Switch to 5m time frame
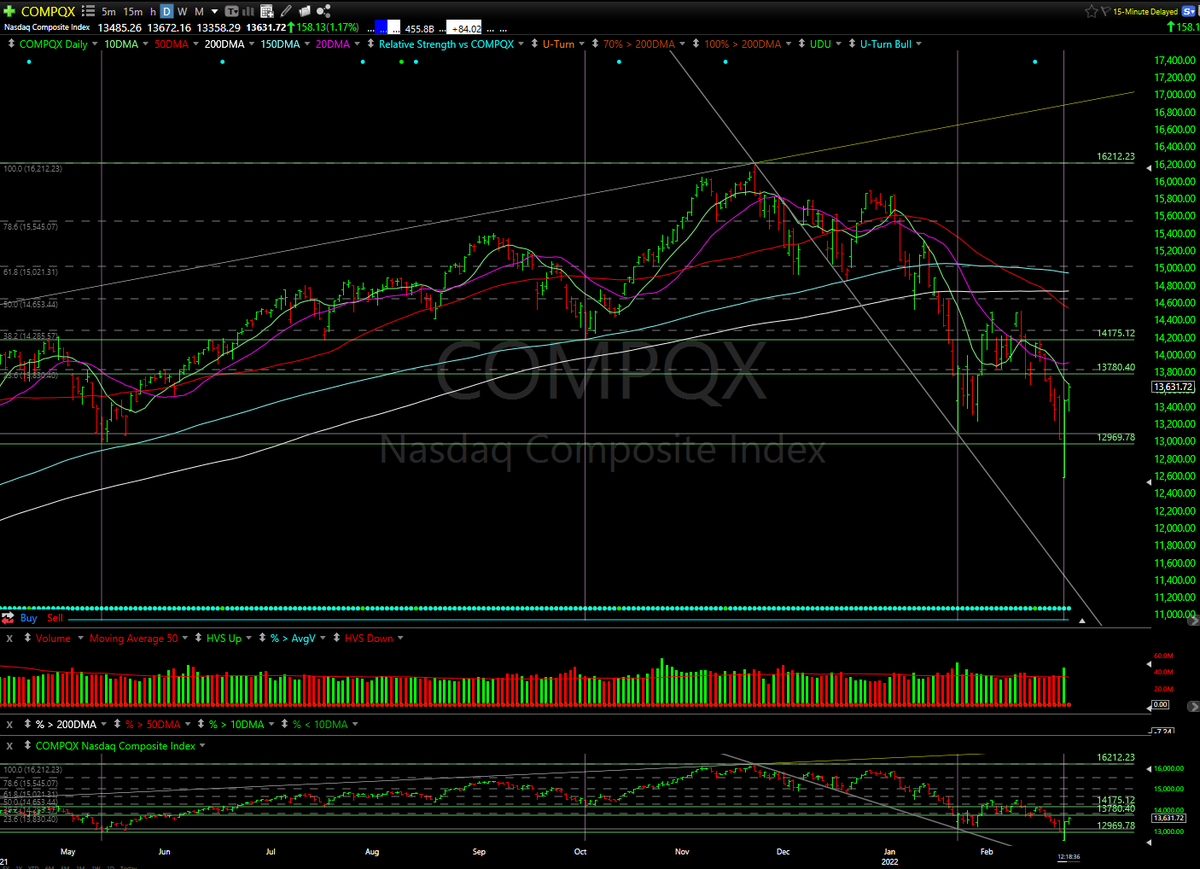Viewport: 1200px width, 869px height. pyautogui.click(x=109, y=11)
